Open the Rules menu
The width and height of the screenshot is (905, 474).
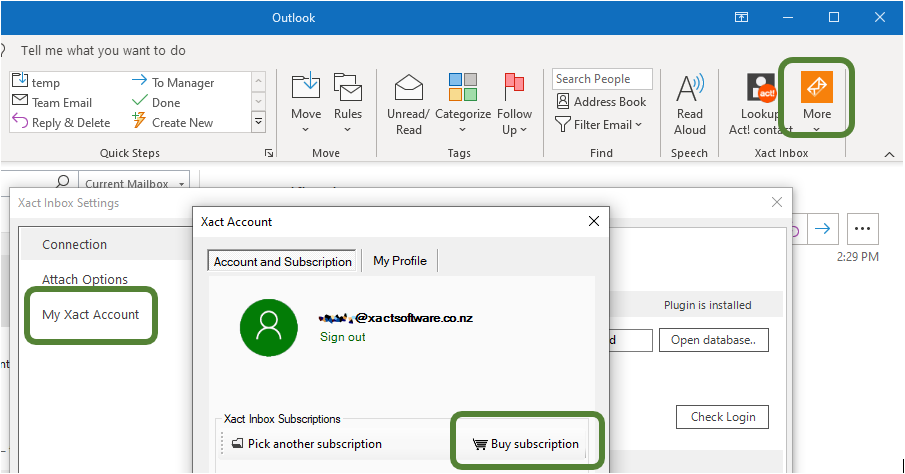[x=347, y=104]
